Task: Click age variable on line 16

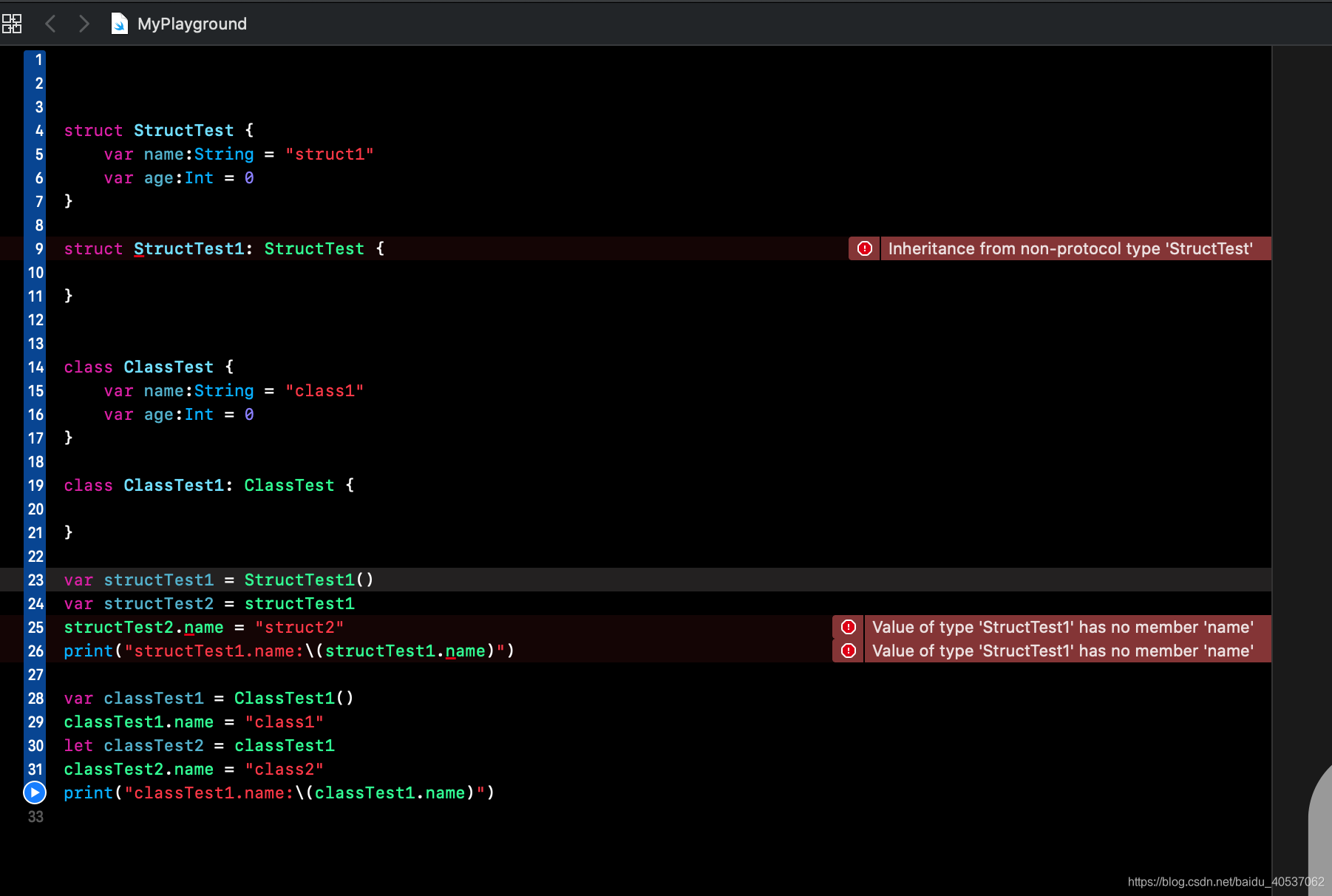Action: (158, 415)
